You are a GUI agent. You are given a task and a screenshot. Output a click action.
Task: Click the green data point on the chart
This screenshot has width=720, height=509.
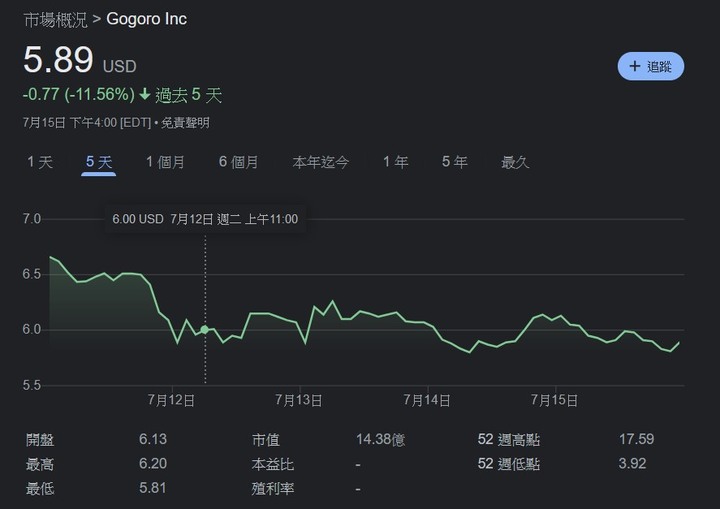coord(205,329)
